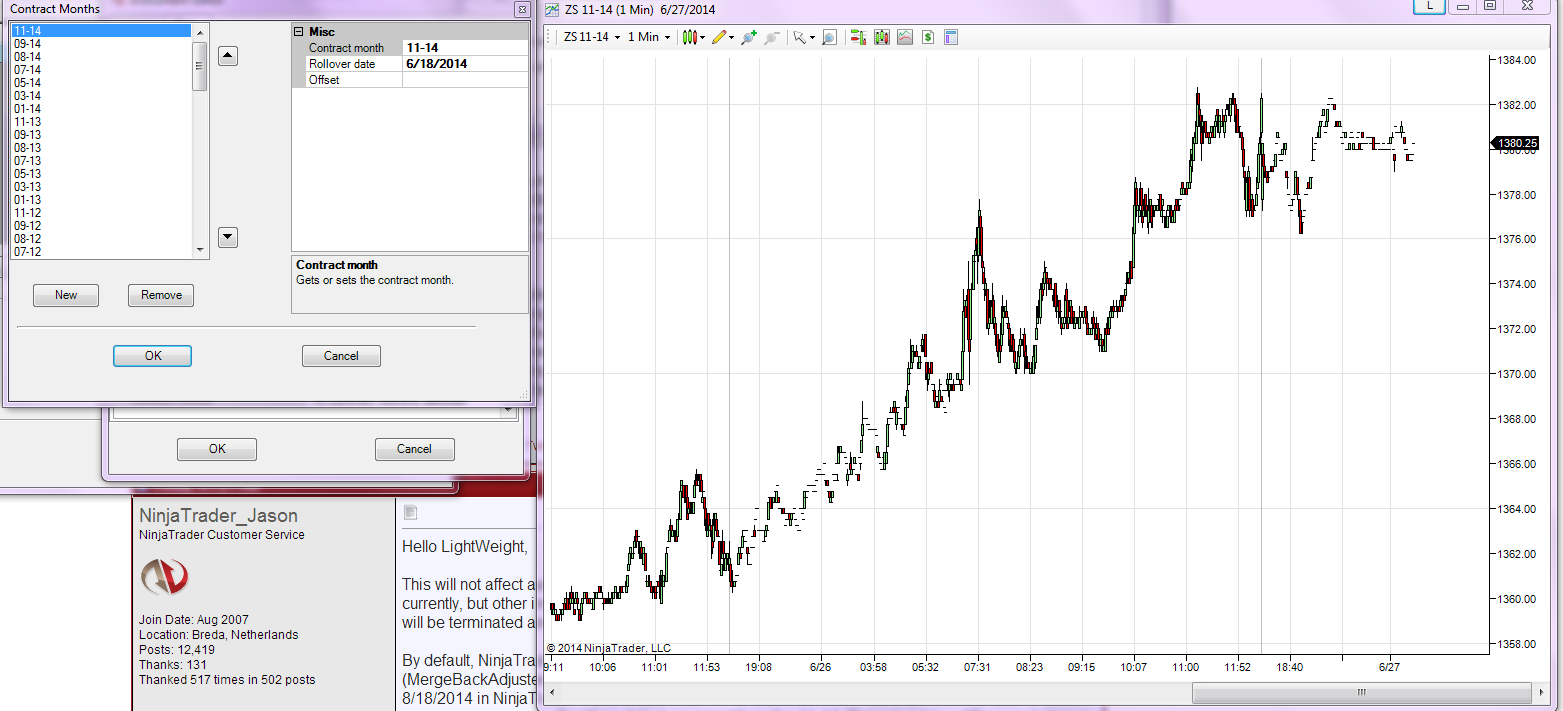This screenshot has width=1563, height=711.
Task: Select contract 03-14 in list
Action: pyautogui.click(x=101, y=96)
